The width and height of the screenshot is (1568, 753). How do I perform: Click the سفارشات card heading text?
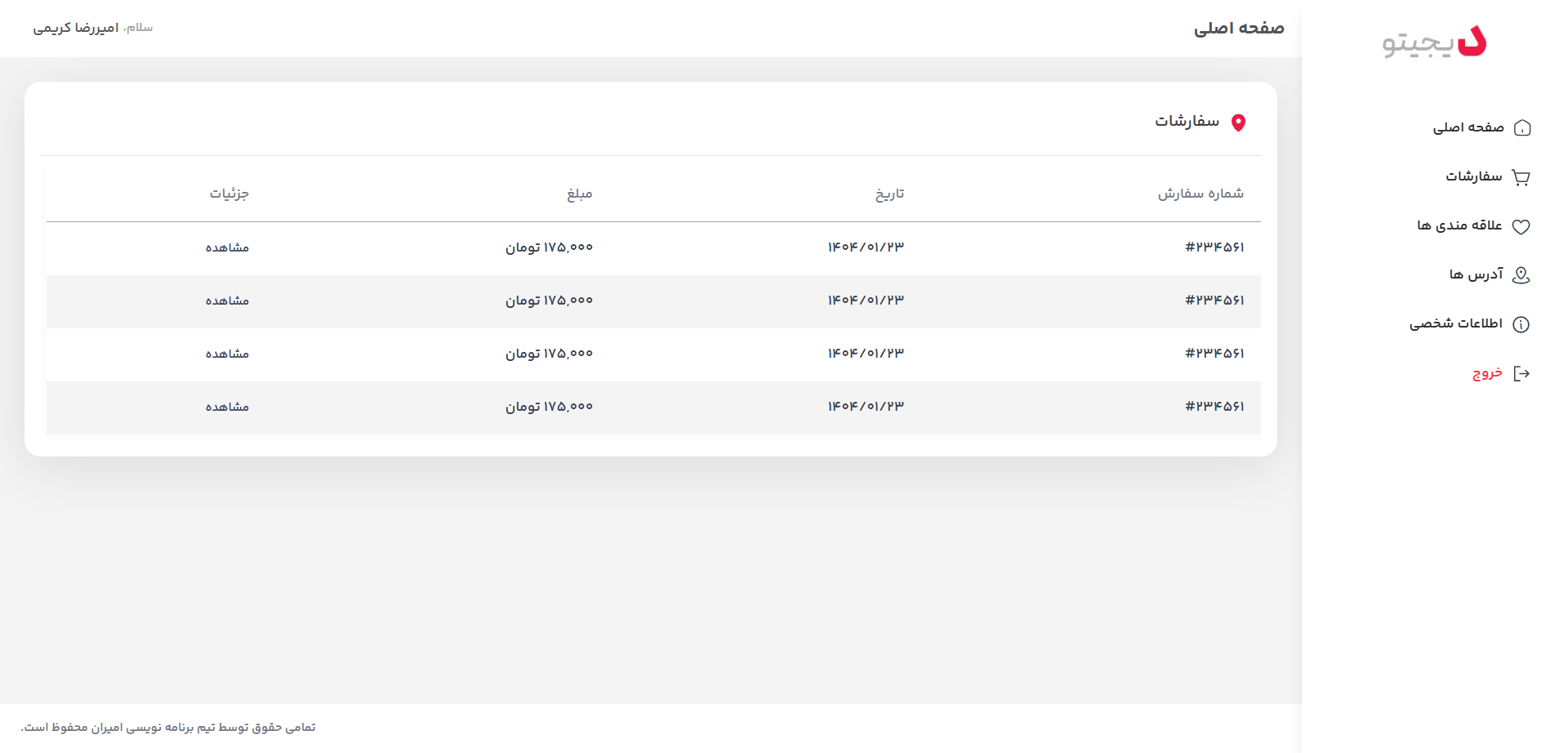click(x=1187, y=122)
